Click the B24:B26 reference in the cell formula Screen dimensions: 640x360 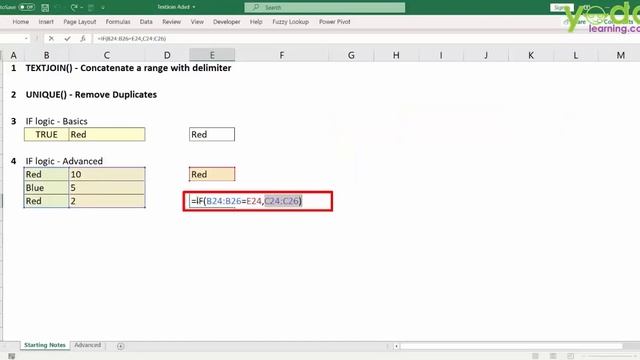coord(224,201)
